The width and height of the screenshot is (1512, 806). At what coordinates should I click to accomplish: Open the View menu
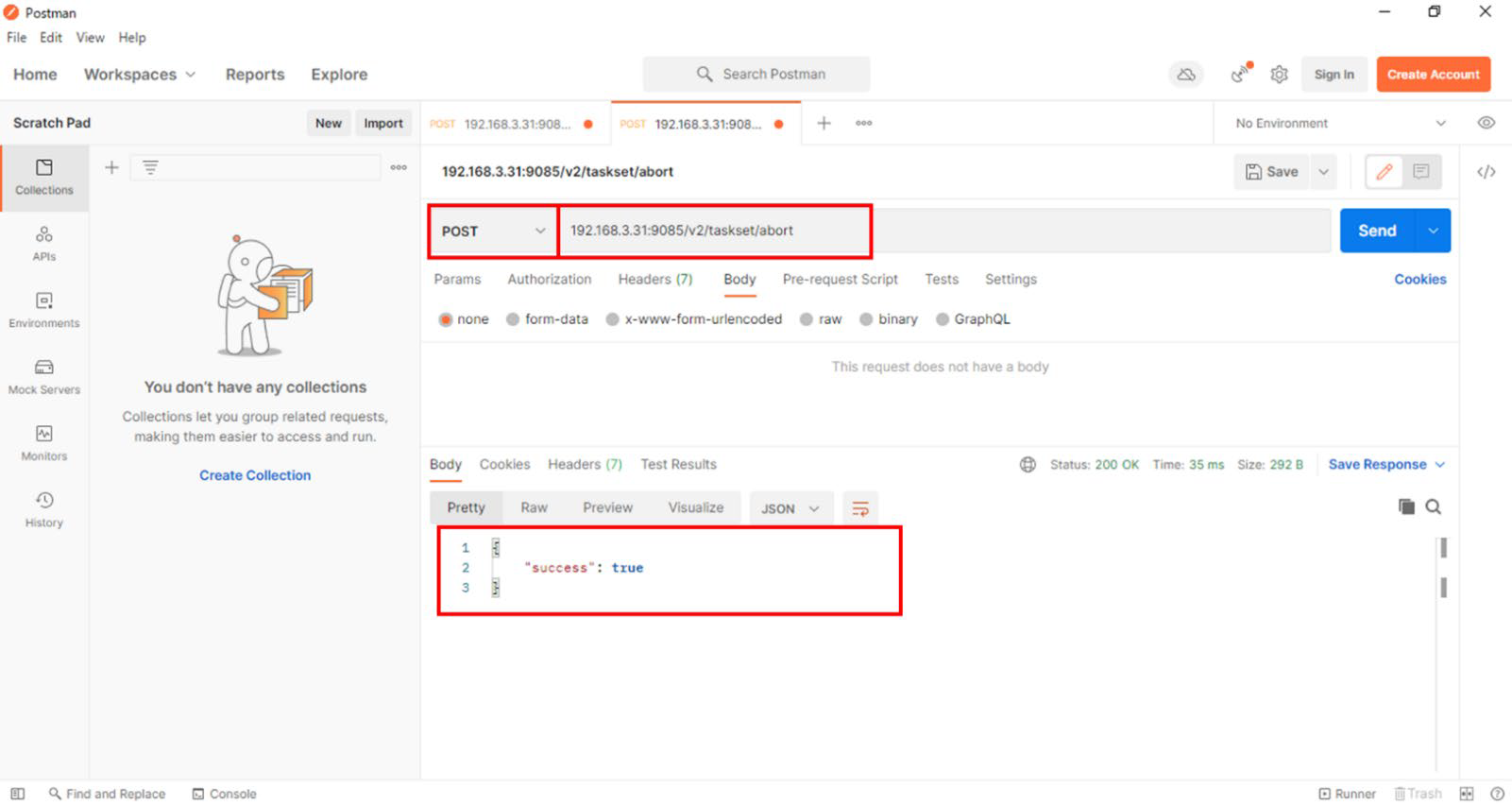coord(90,38)
